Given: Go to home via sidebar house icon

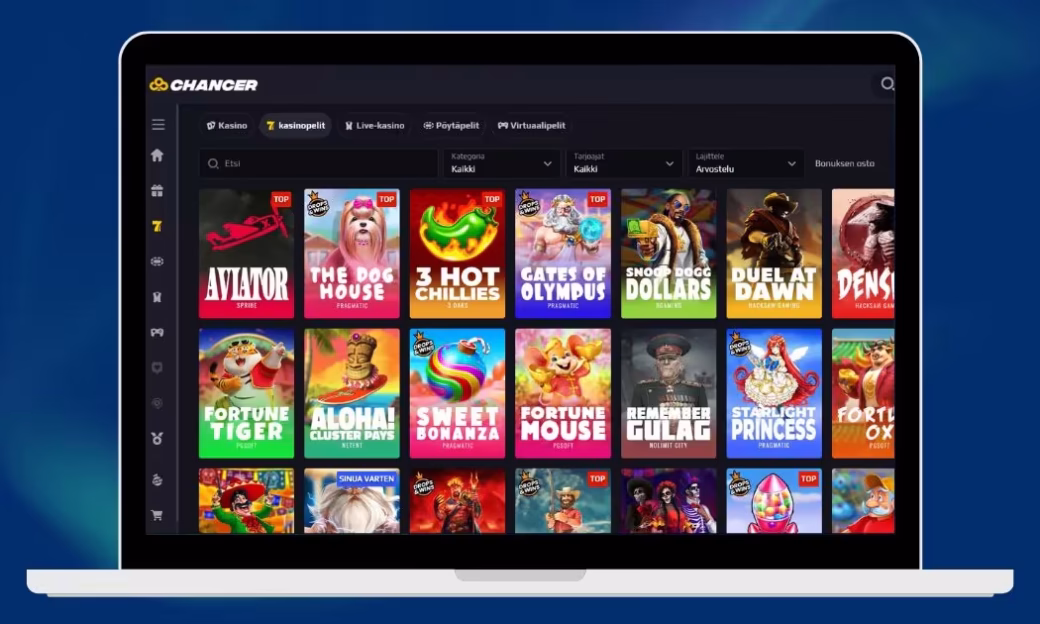Looking at the screenshot, I should (157, 155).
